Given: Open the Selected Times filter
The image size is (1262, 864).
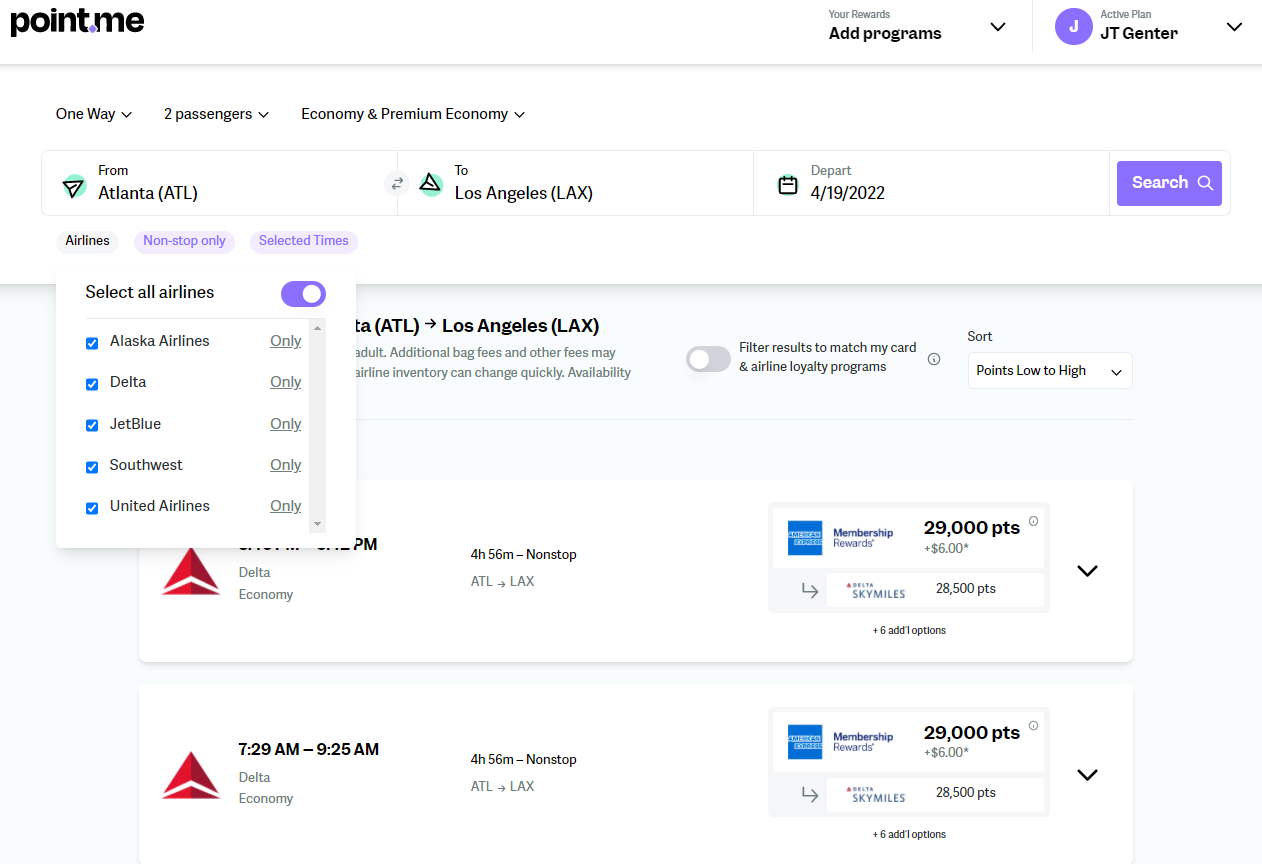Looking at the screenshot, I should pyautogui.click(x=303, y=241).
